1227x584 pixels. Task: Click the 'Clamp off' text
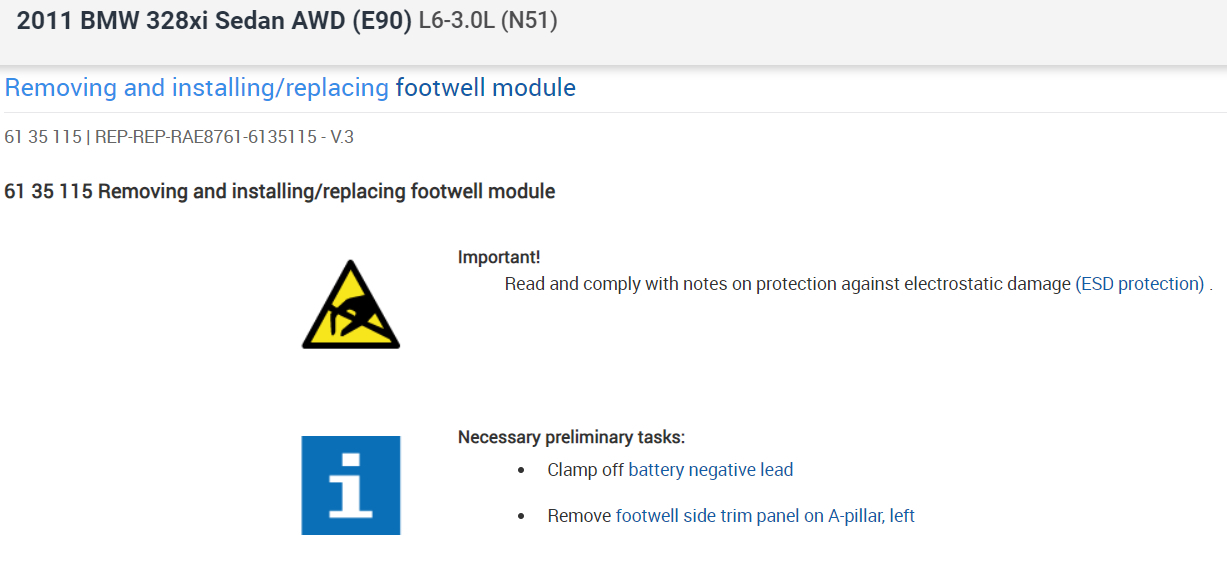pos(585,470)
